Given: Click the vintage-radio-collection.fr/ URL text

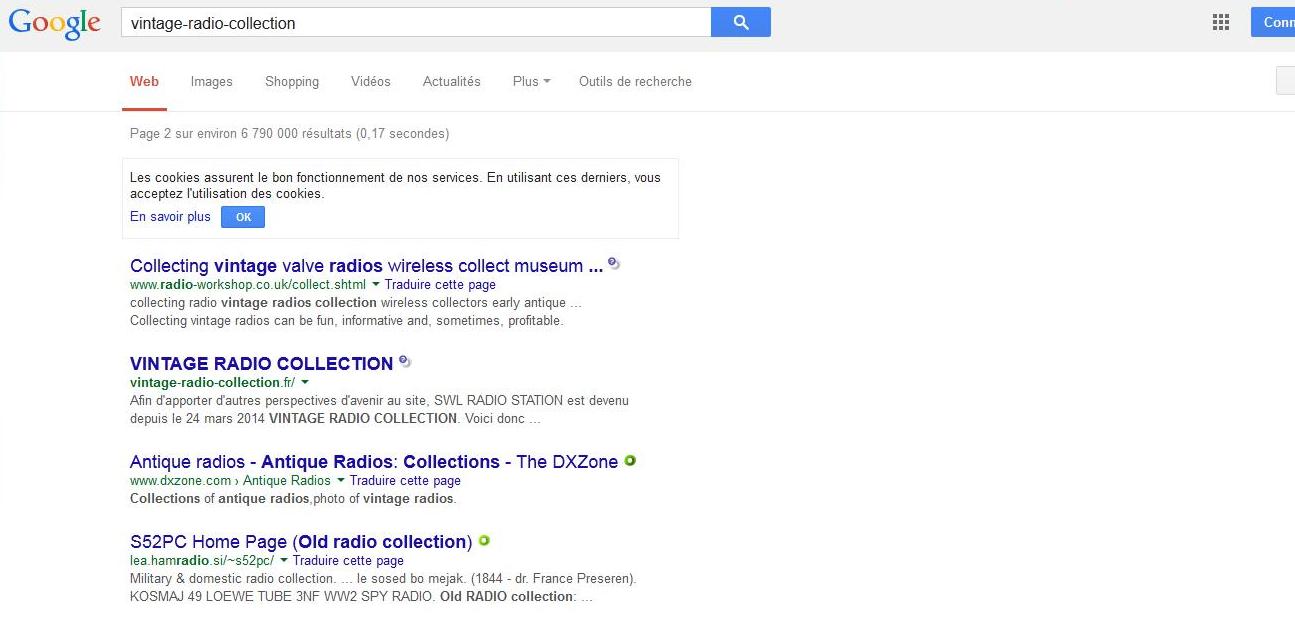Looking at the screenshot, I should tap(213, 383).
